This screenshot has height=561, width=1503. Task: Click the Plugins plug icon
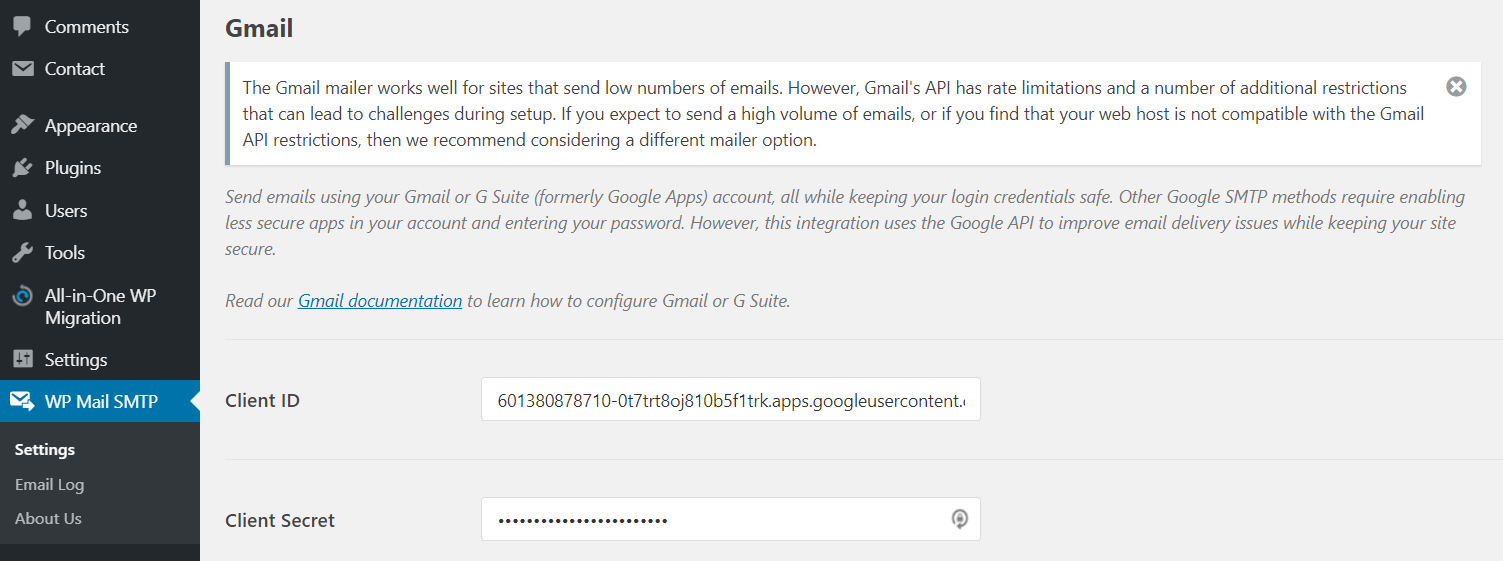pos(22,167)
